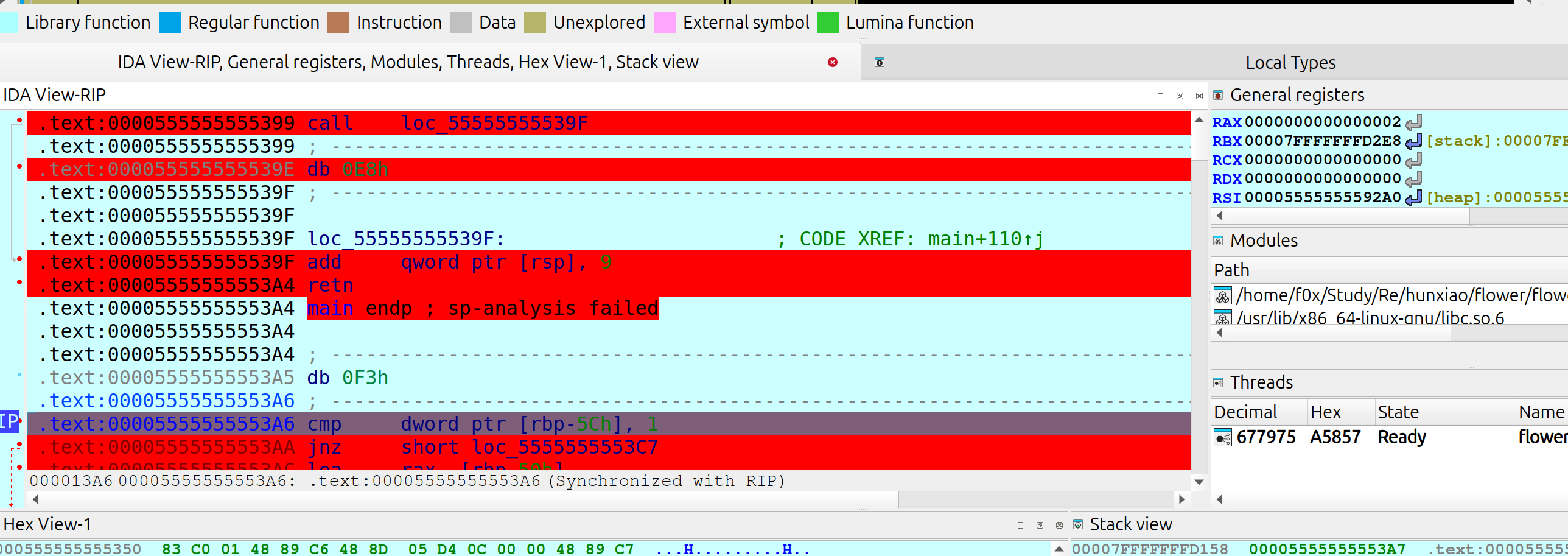Click the left arrow of Threads horizontal scrollbar
Screen dimensions: 1568x556
(1219, 499)
